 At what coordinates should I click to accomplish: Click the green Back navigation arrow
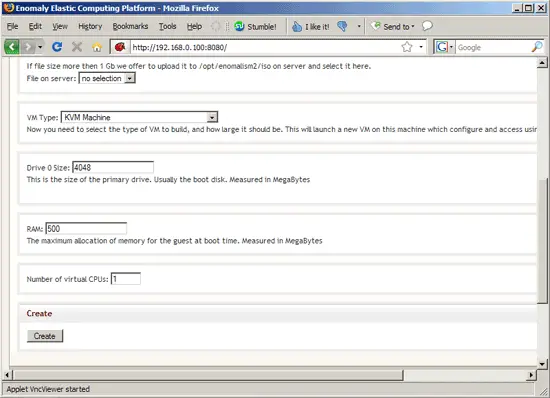[x=11, y=47]
